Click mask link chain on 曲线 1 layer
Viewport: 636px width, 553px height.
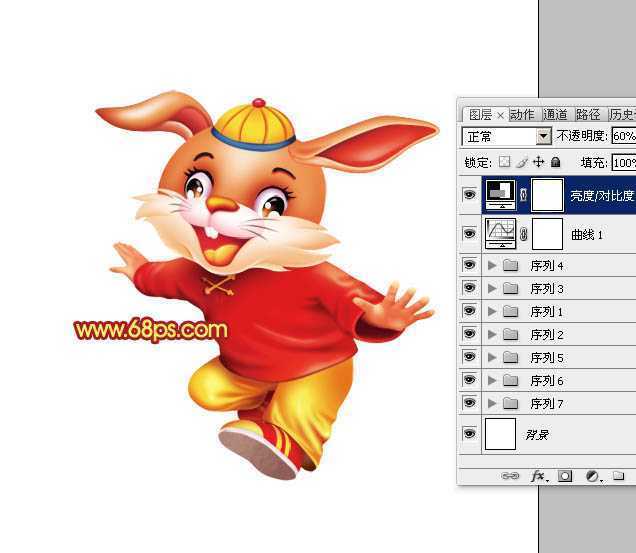(x=524, y=234)
